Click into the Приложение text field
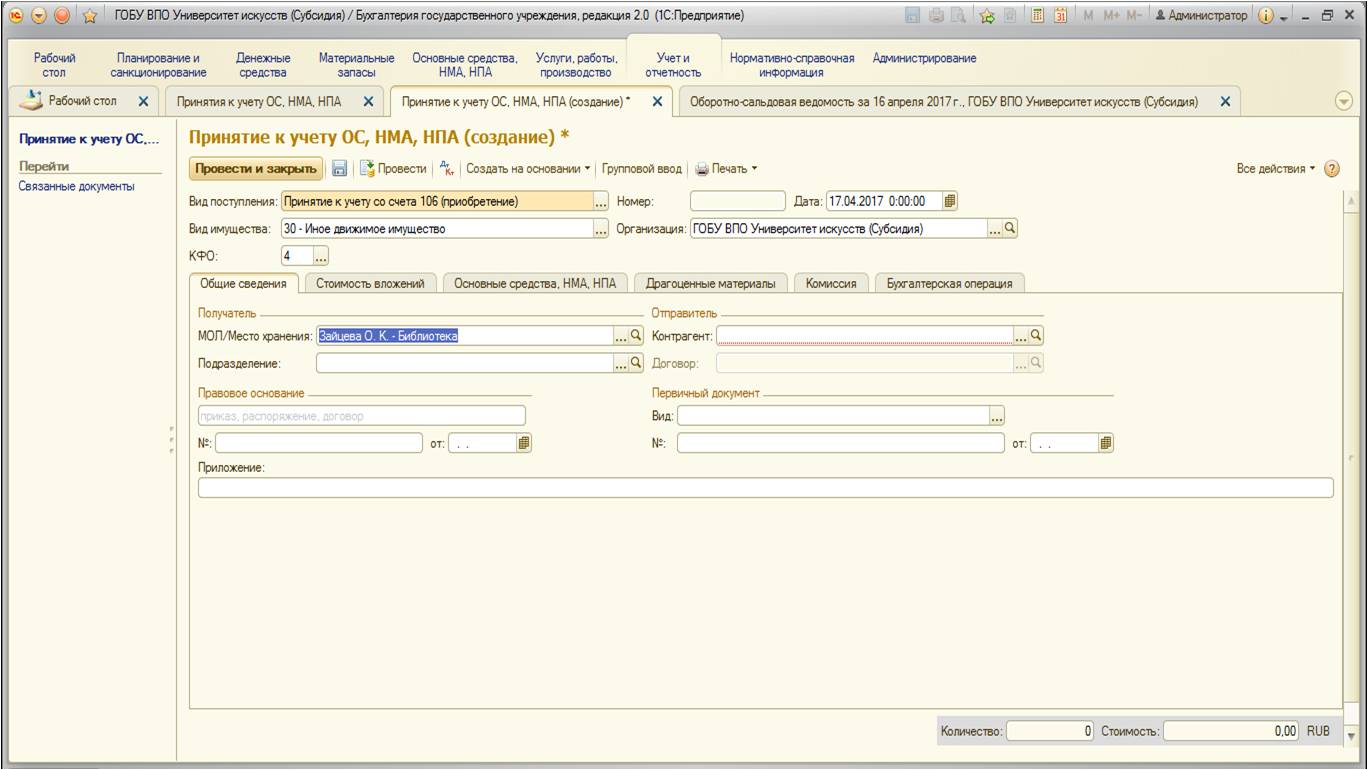 coord(765,488)
